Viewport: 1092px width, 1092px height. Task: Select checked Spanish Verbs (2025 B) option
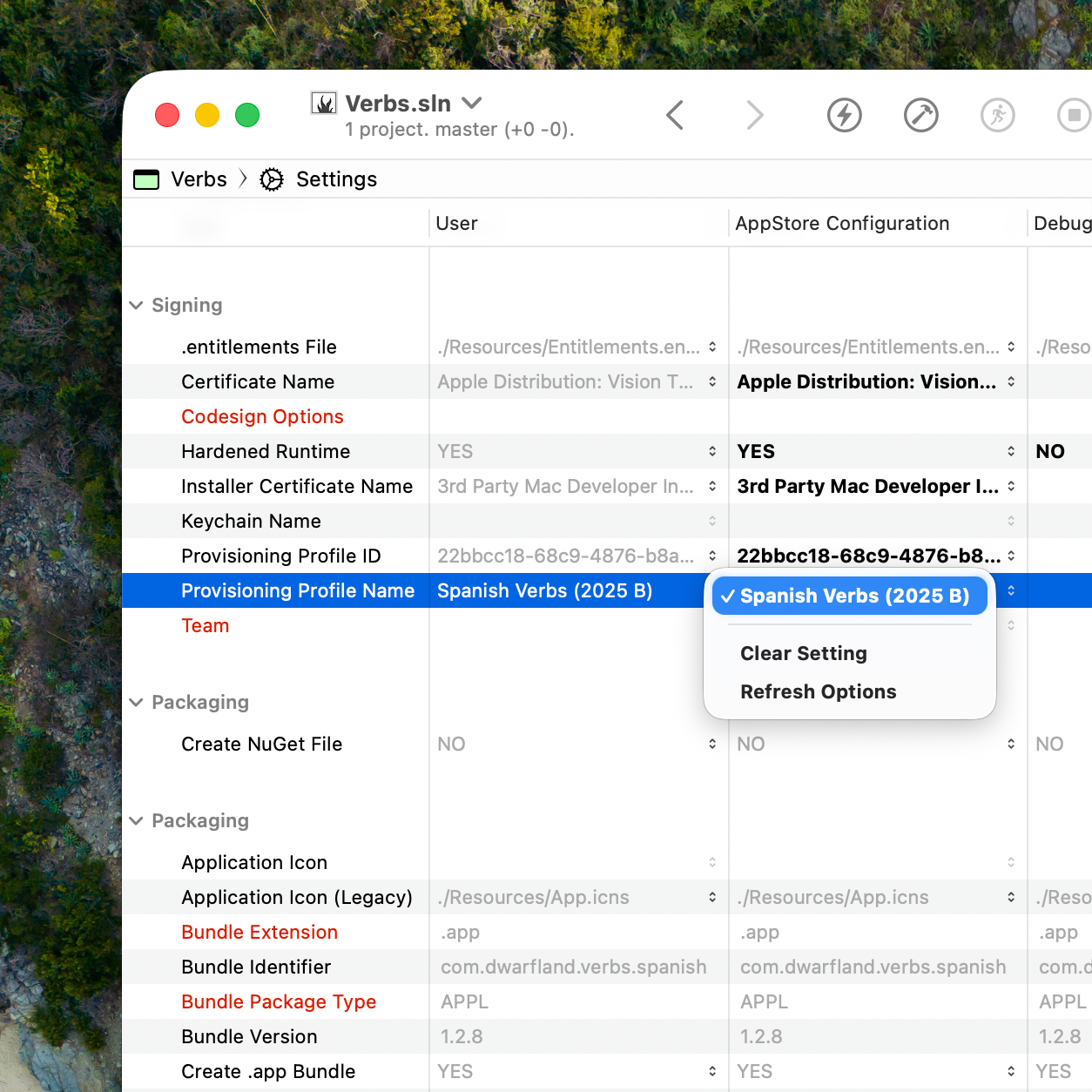(x=849, y=596)
